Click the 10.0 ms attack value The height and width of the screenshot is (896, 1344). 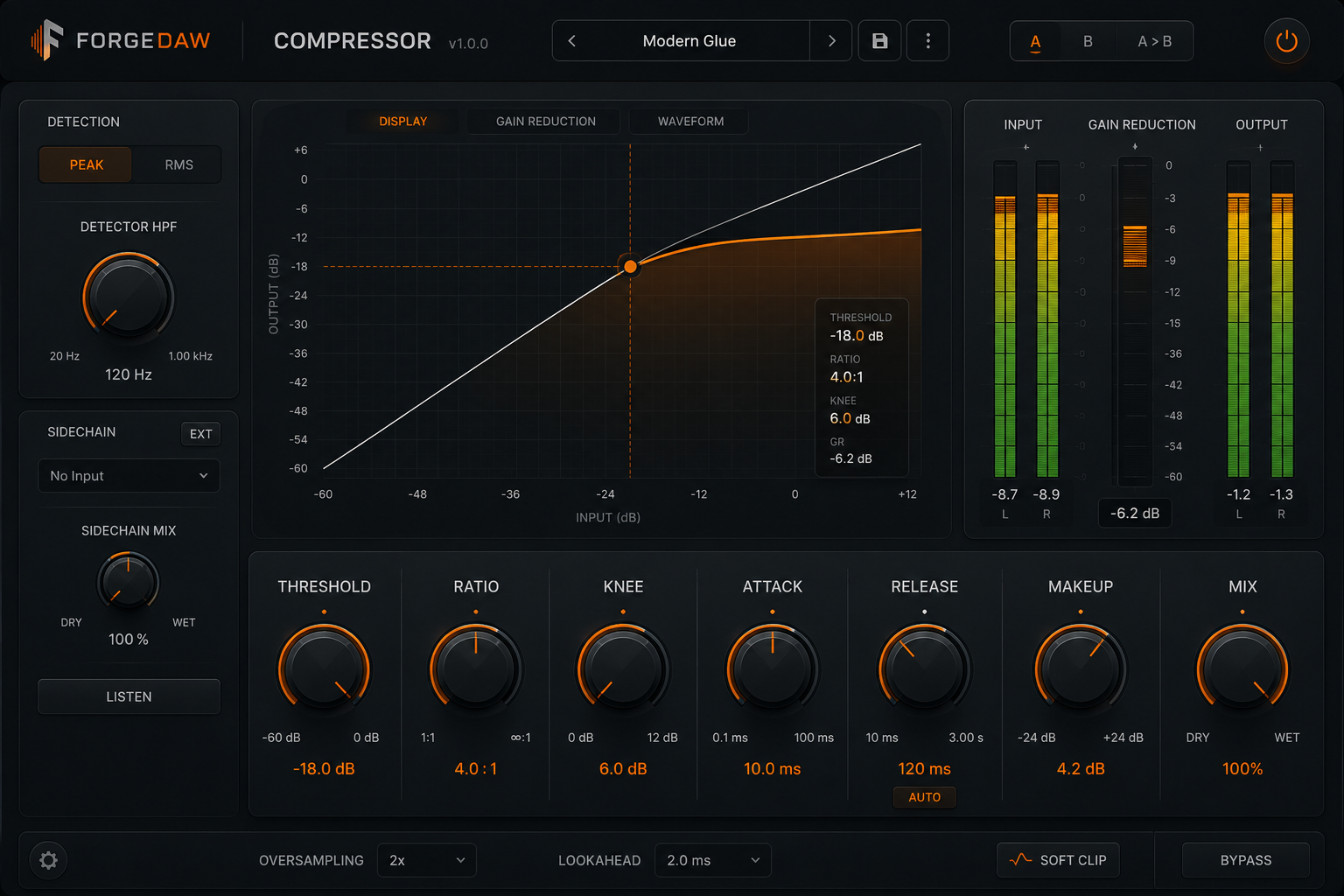pos(773,769)
